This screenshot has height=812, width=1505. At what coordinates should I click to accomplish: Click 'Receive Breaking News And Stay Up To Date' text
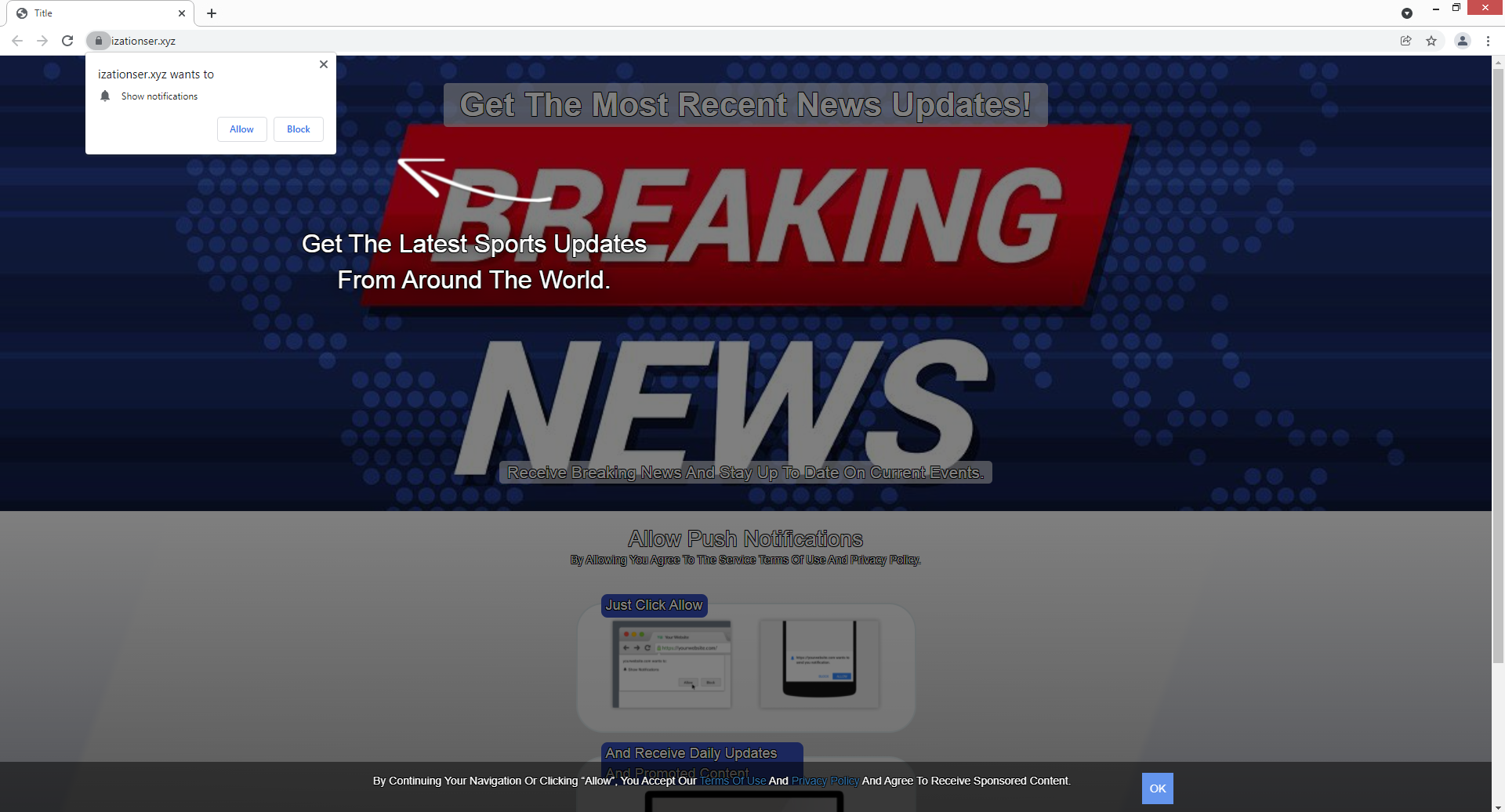(x=745, y=473)
